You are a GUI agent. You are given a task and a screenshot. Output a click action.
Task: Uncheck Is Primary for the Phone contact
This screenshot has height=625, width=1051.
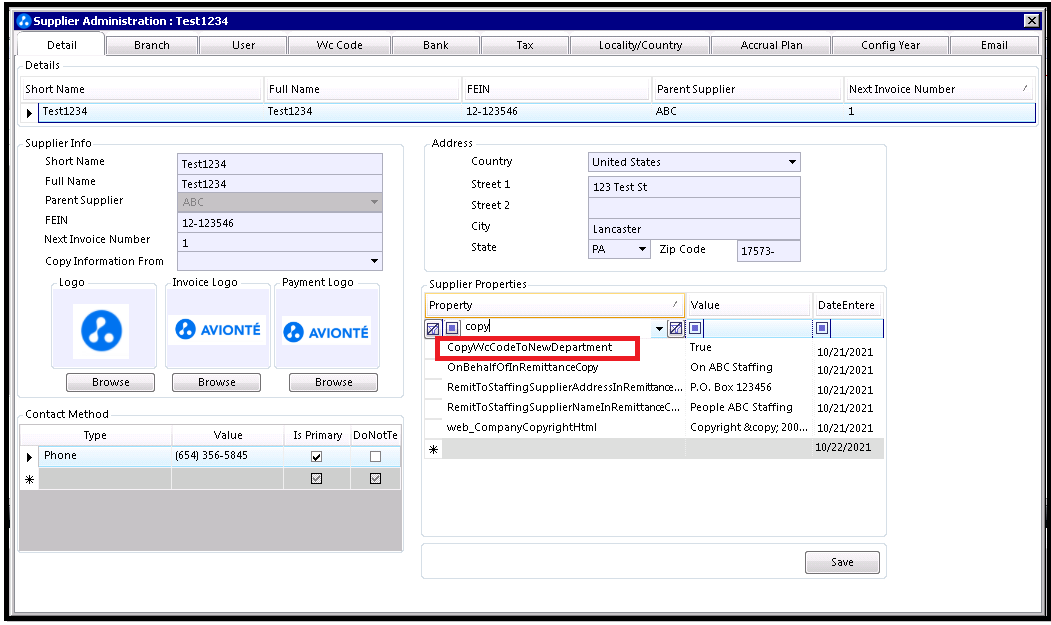(x=316, y=457)
